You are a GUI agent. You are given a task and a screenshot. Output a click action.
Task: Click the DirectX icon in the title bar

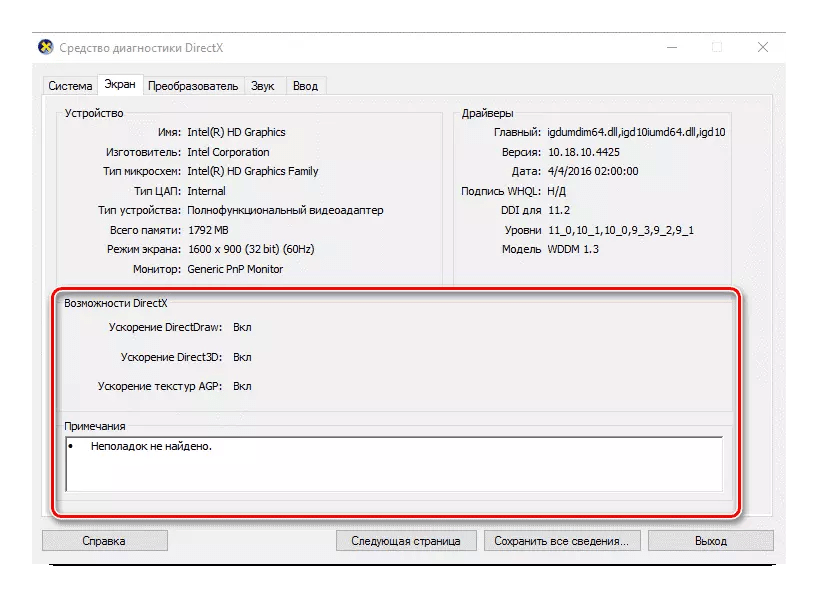[x=45, y=47]
